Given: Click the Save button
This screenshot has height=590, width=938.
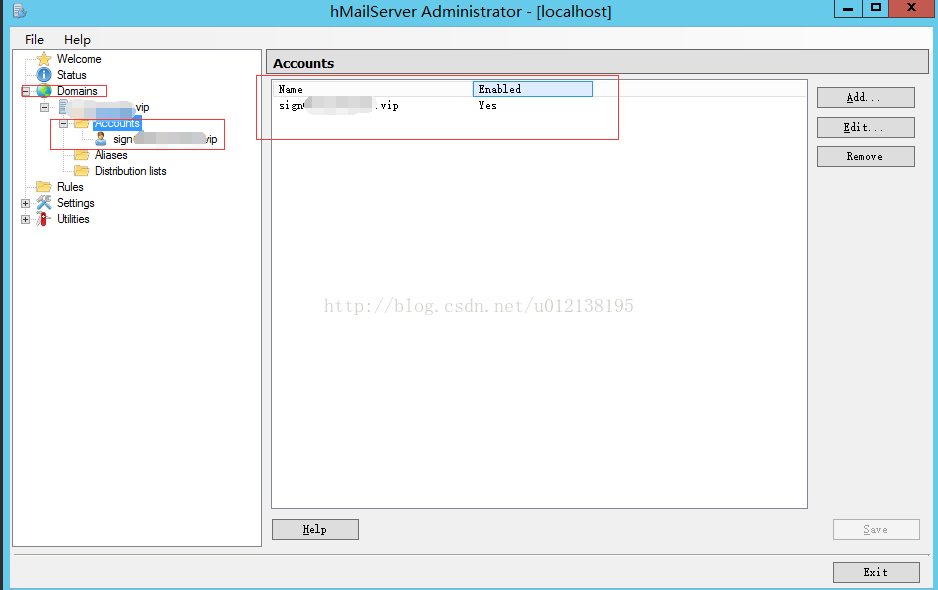Looking at the screenshot, I should click(x=876, y=530).
